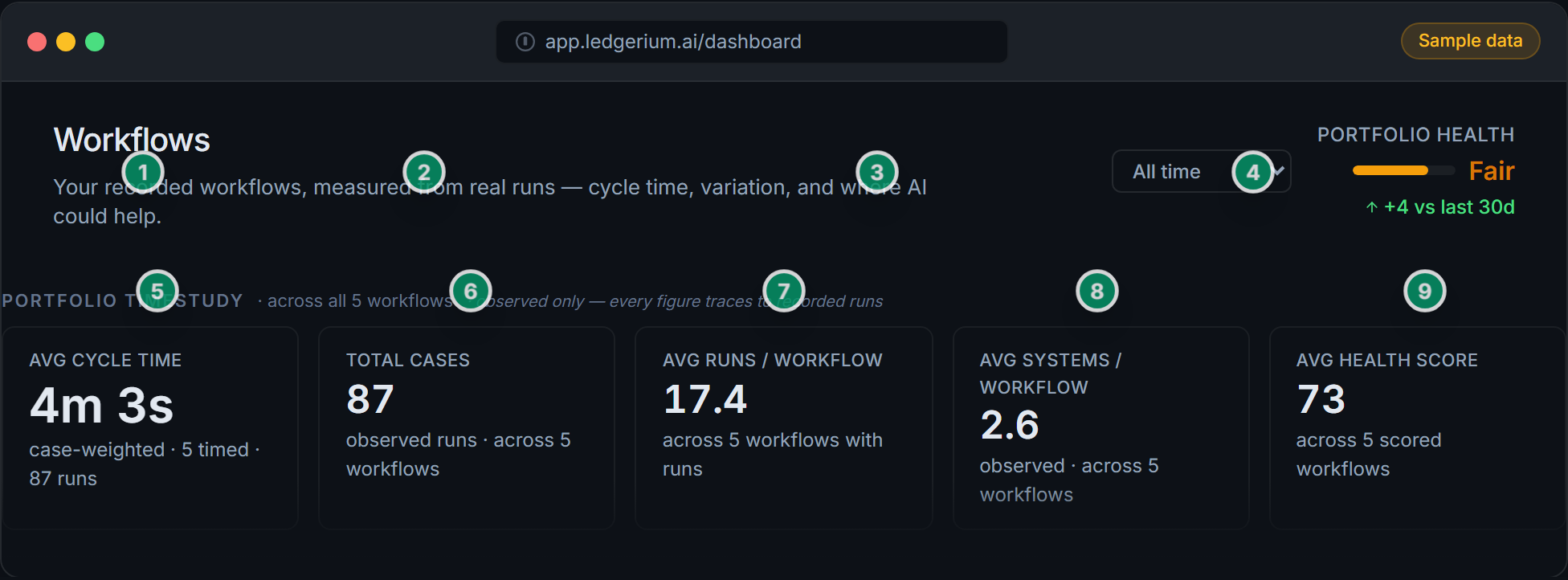Click 'across 5 scored workflows' caption

coord(1369,455)
